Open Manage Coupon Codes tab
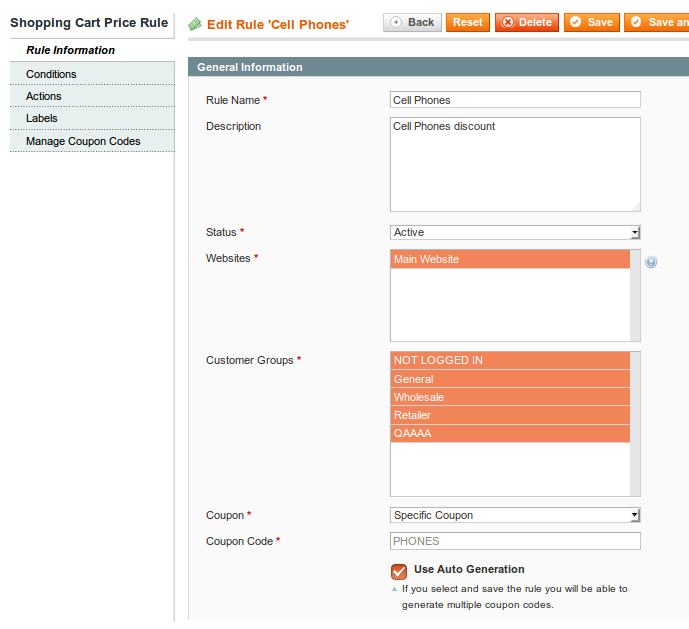Viewport: 689px width, 629px height. coord(83,141)
